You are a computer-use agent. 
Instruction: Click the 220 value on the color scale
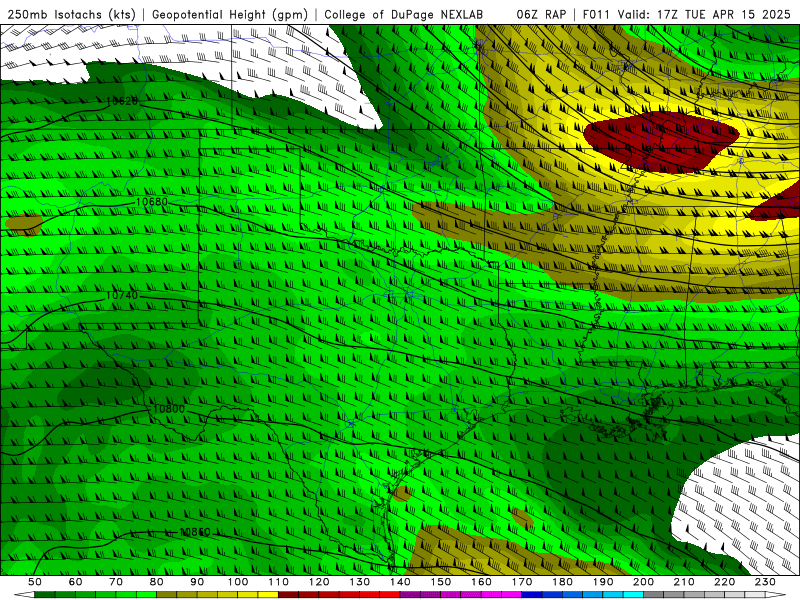724,582
